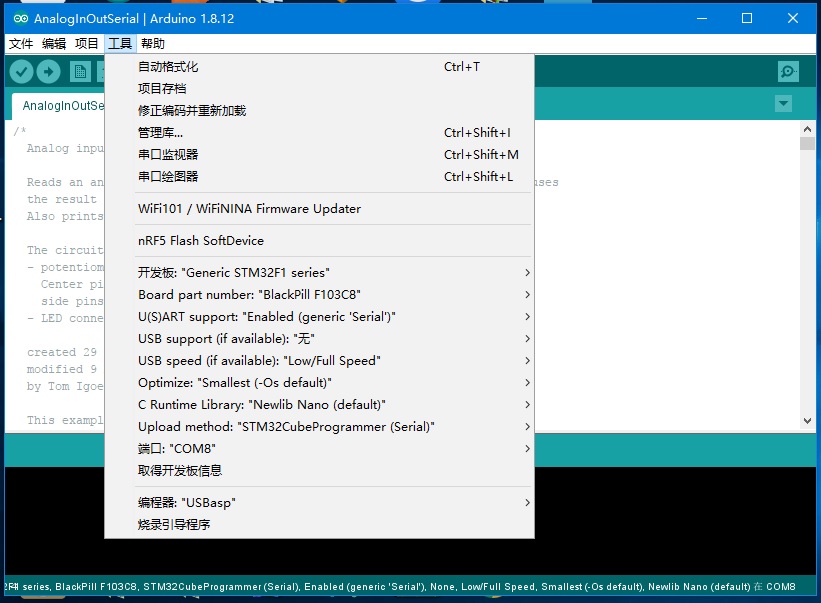Select nRF5 Flash SoftDevice entry
Viewport: 821px width, 603px height.
(319, 240)
